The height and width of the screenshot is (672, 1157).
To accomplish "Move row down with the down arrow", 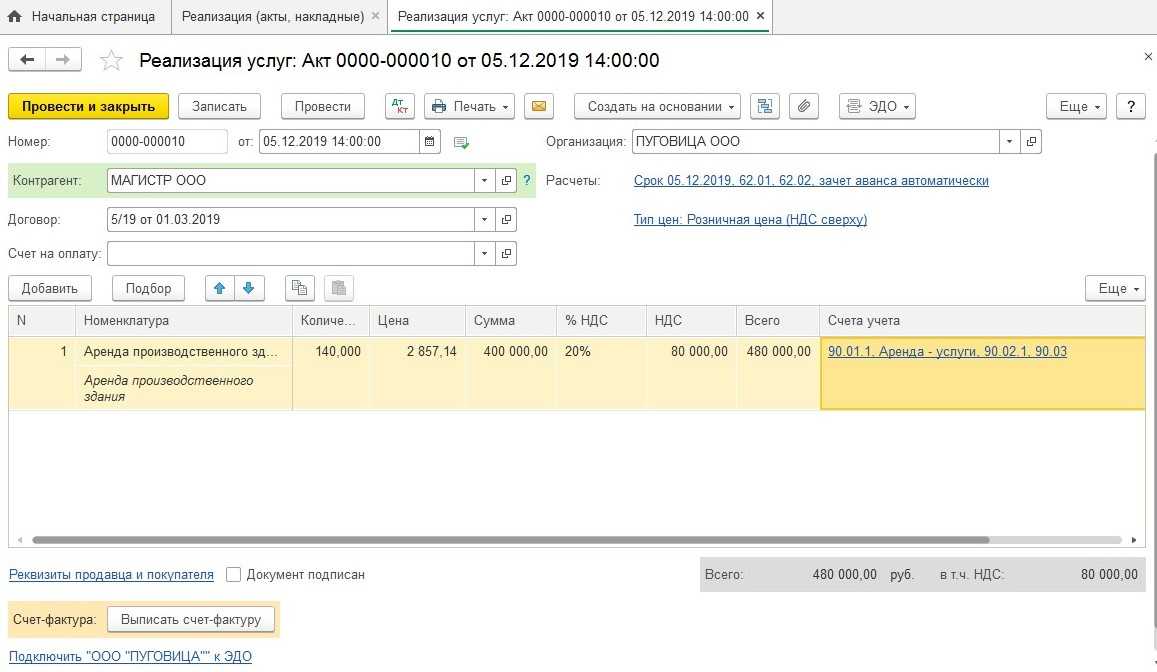I will click(x=248, y=288).
